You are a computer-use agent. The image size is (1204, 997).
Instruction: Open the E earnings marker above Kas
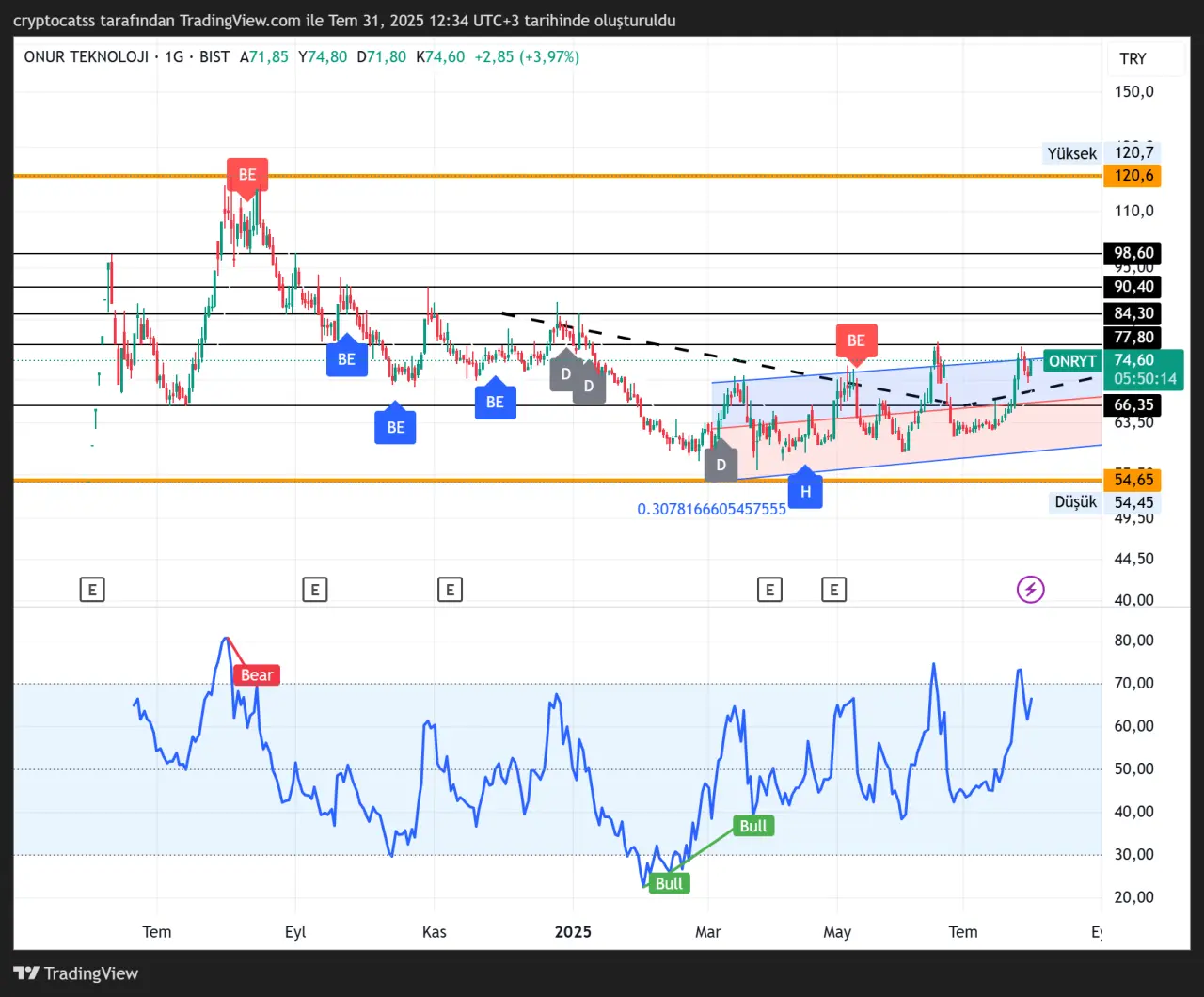tap(450, 590)
